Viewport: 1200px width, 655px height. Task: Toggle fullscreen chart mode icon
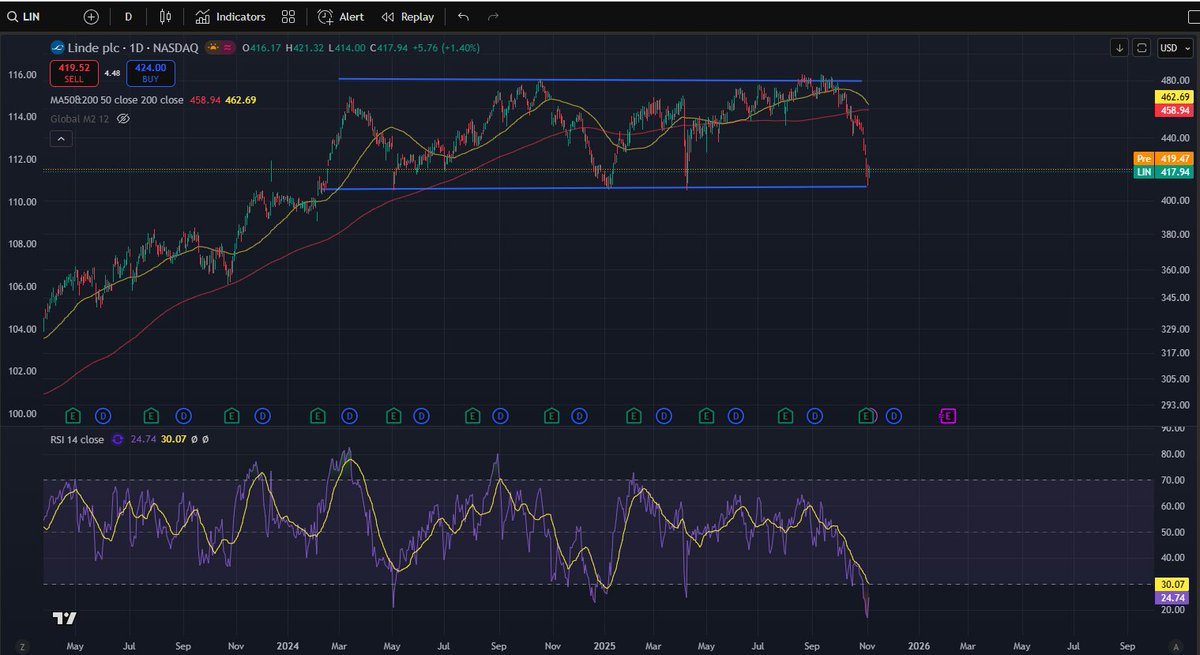[1142, 47]
